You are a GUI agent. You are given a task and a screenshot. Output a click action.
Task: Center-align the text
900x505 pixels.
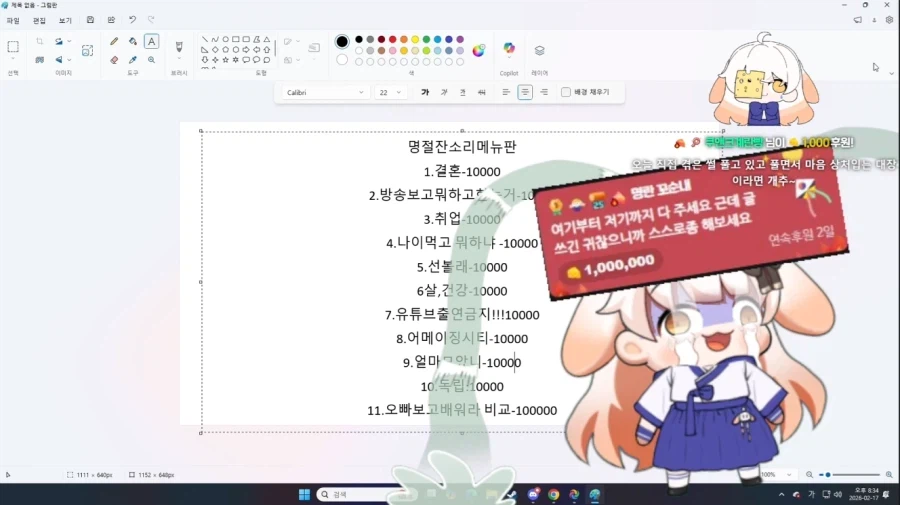525,92
